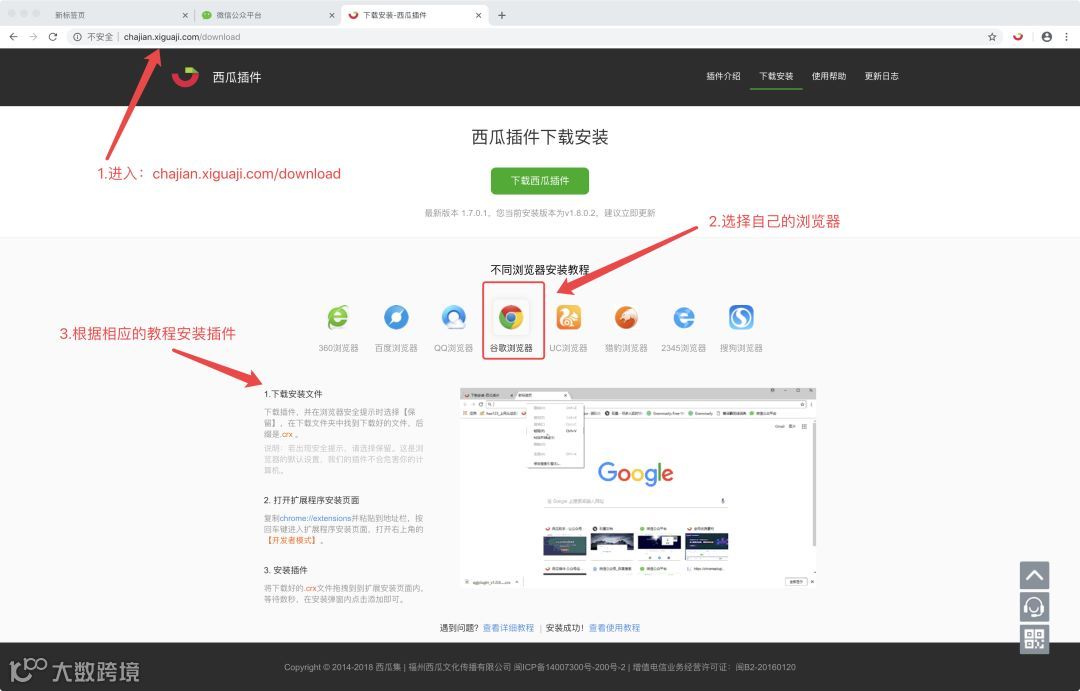1080x691 pixels.
Task: Close the 新标签页 tab
Action: point(185,15)
